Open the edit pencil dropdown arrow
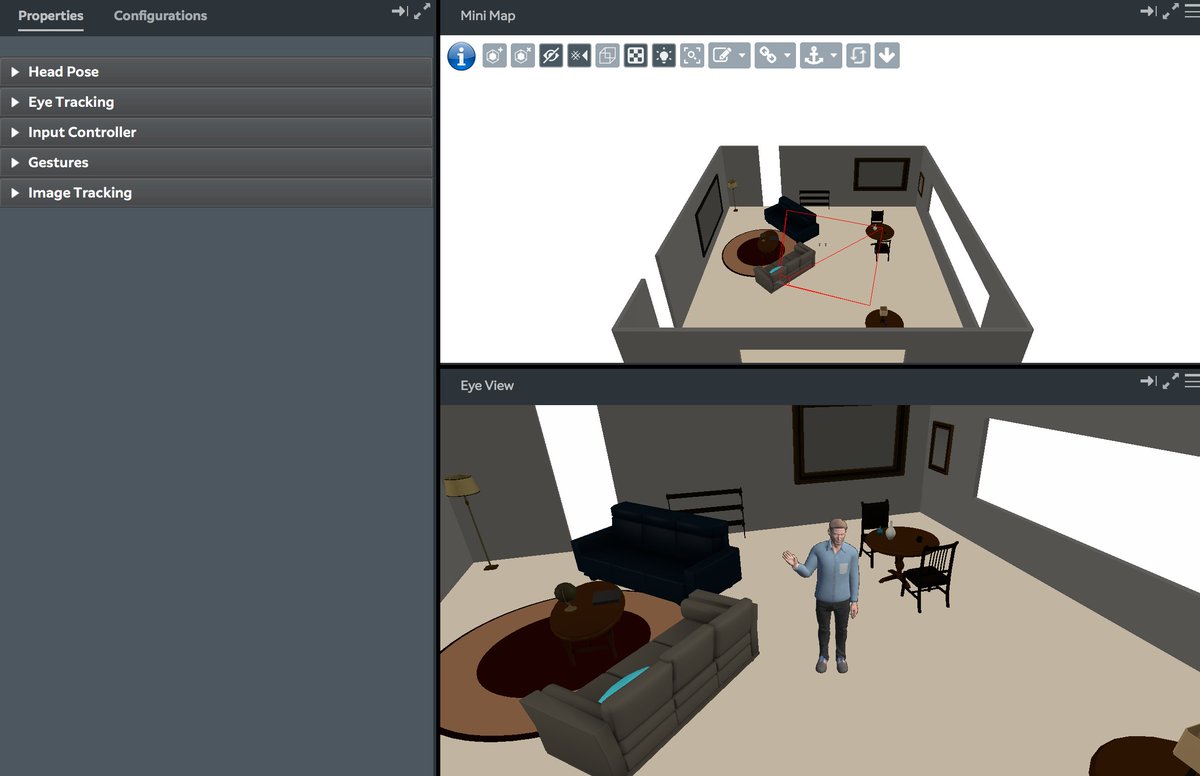This screenshot has height=776, width=1200. [x=743, y=56]
